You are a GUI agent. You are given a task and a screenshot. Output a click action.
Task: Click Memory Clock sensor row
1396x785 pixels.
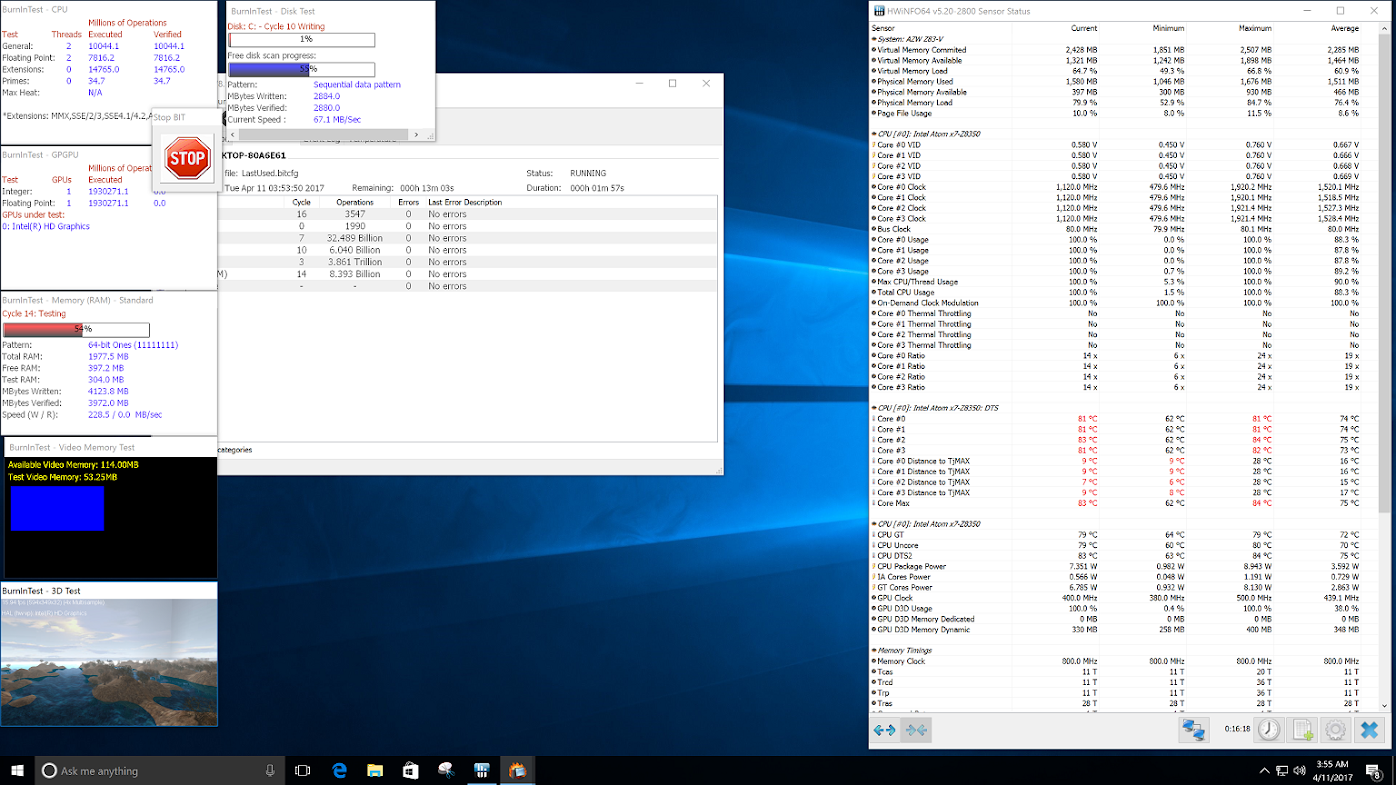pyautogui.click(x=1115, y=661)
